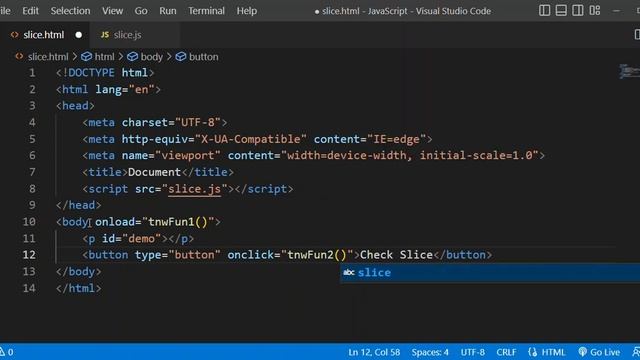Click html element in the breadcrumb

[x=104, y=57]
